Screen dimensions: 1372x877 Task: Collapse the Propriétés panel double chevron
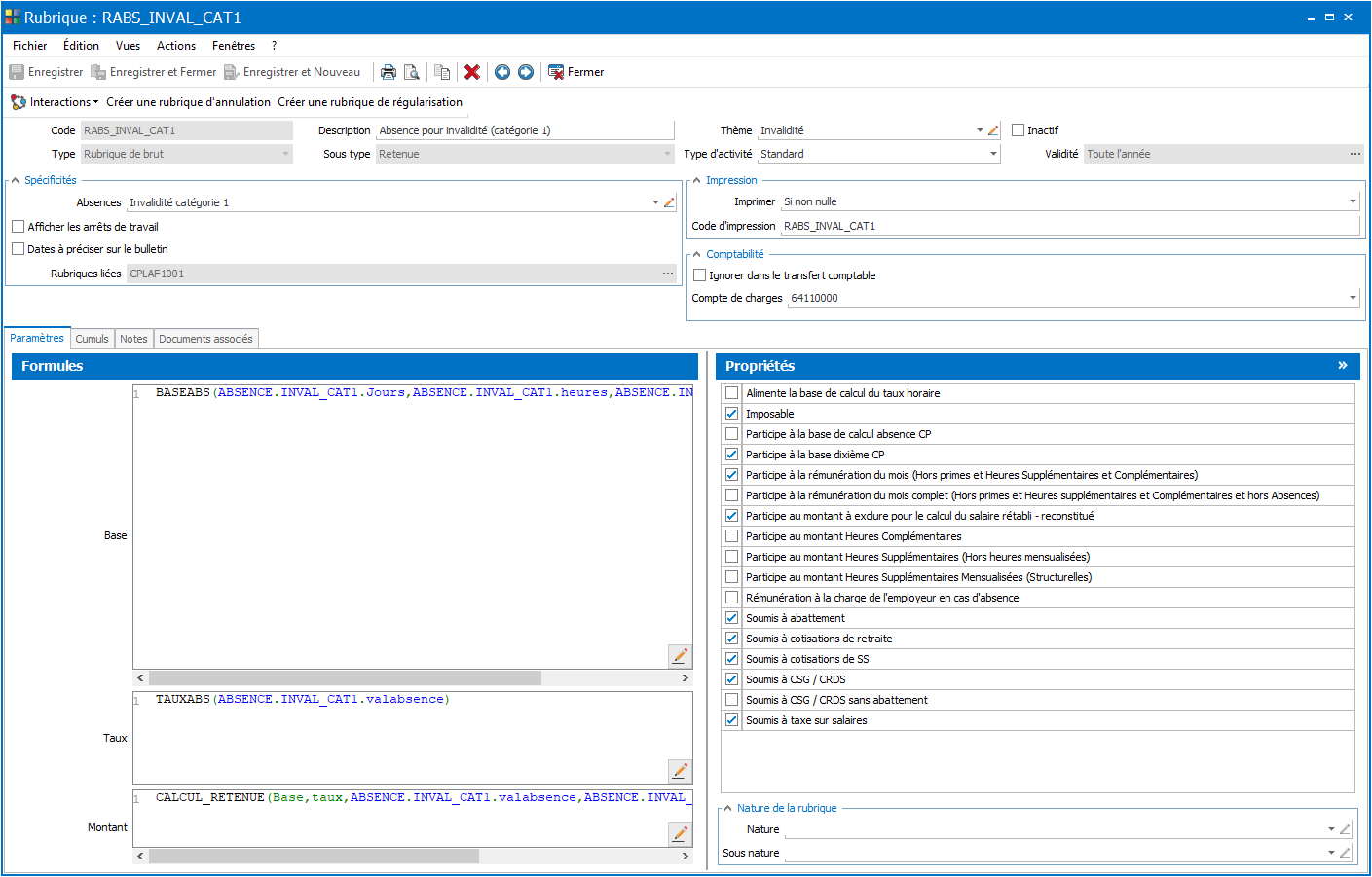(x=1343, y=365)
